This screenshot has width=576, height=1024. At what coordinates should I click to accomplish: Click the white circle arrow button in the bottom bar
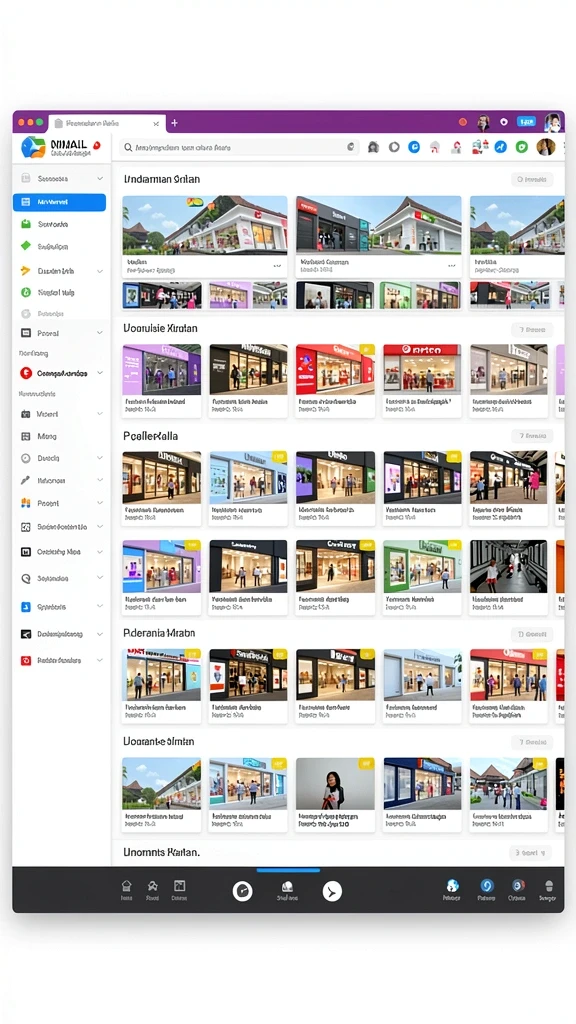(x=332, y=891)
